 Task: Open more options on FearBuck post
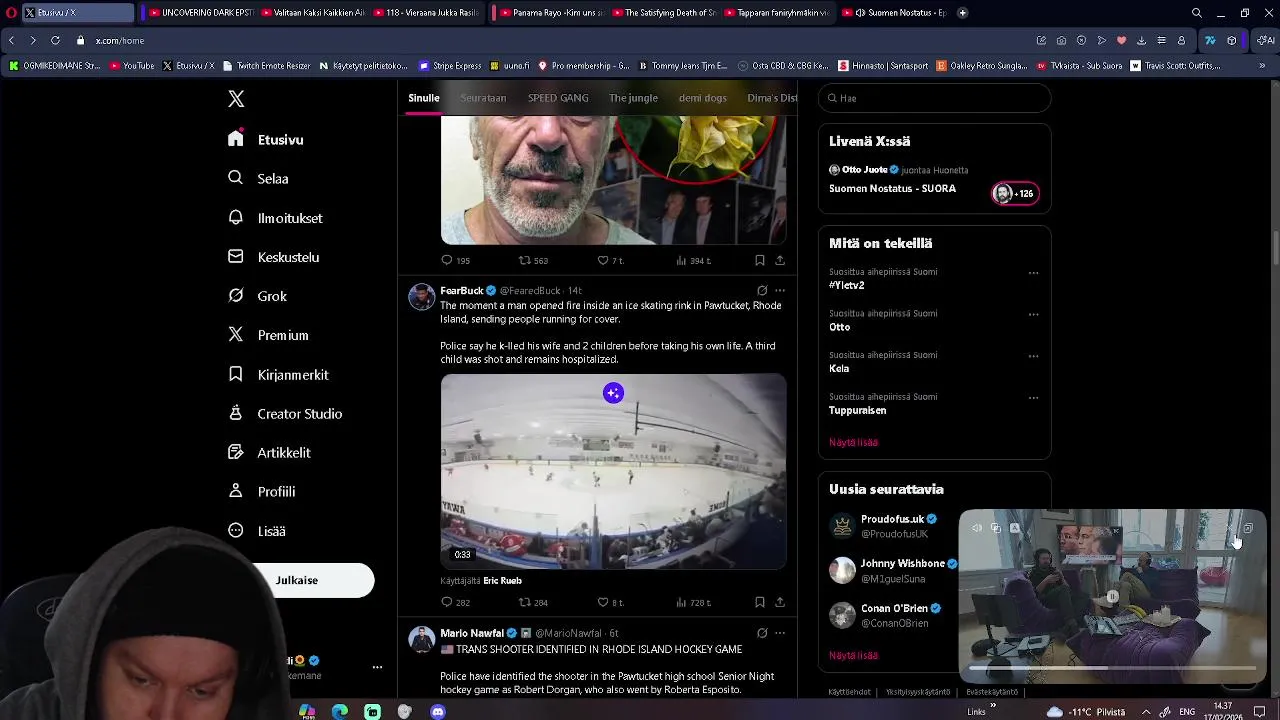tap(780, 290)
